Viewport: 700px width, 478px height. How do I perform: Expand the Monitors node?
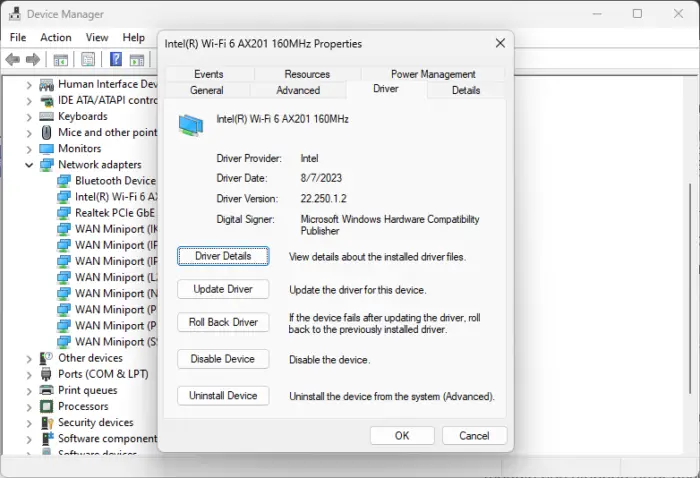click(29, 149)
